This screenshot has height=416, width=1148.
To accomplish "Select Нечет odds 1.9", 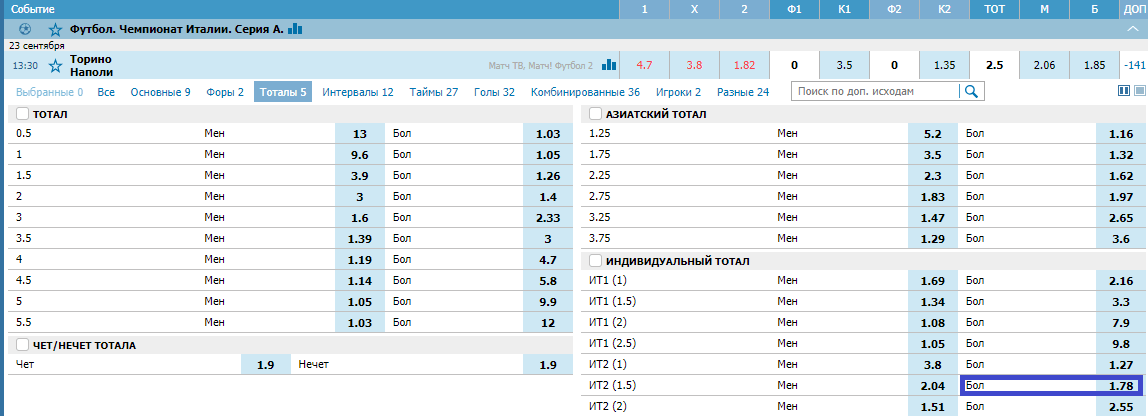I will [548, 364].
